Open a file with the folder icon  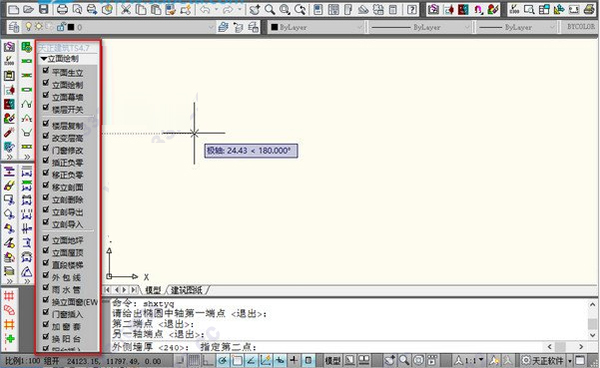coord(28,10)
